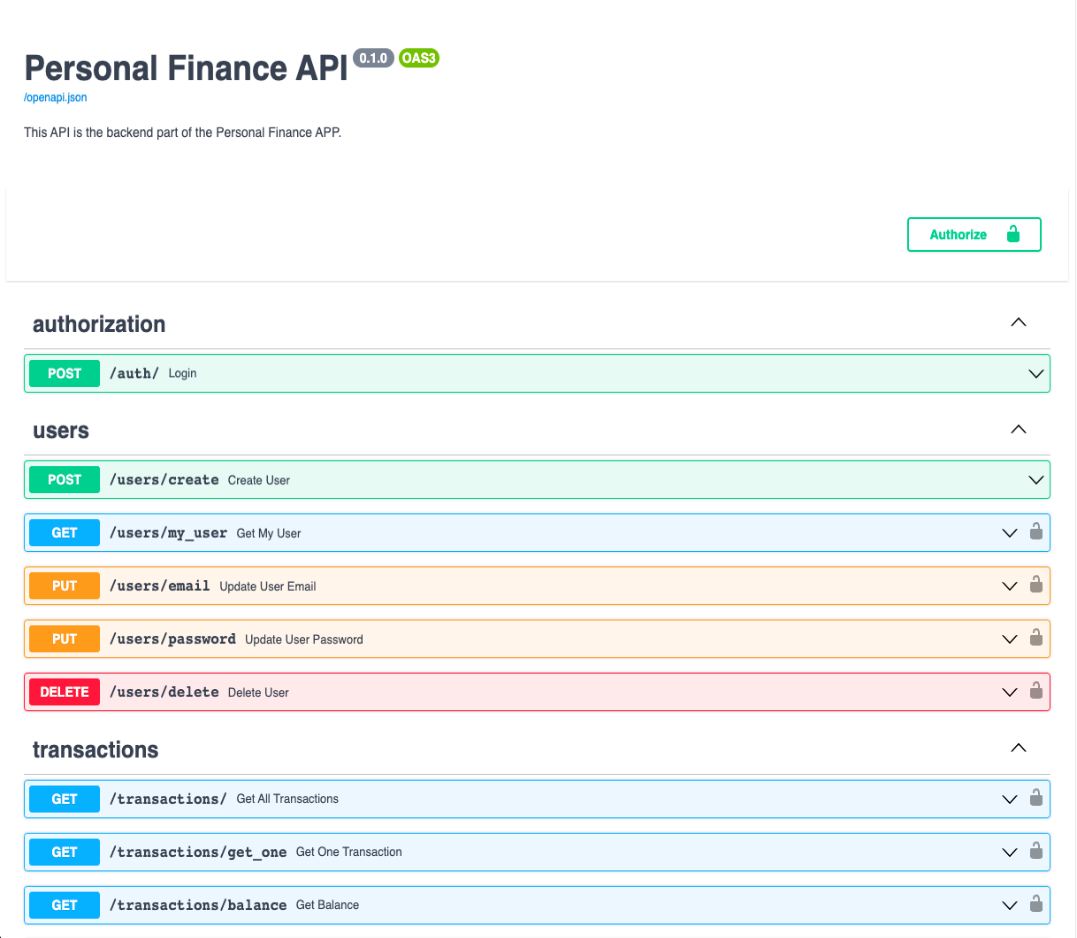1077x938 pixels.
Task: Click the lock on Update User Password
Action: (1036, 638)
